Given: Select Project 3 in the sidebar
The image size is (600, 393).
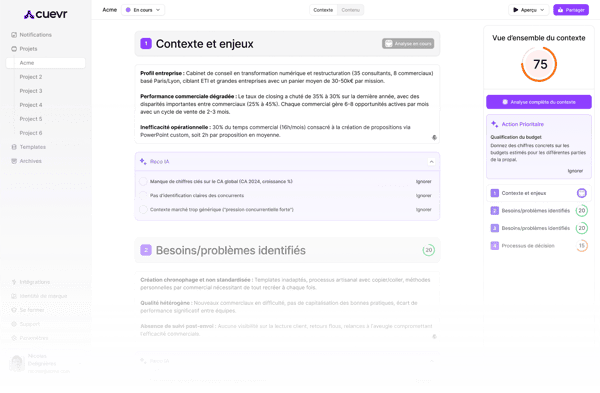Looking at the screenshot, I should [31, 91].
